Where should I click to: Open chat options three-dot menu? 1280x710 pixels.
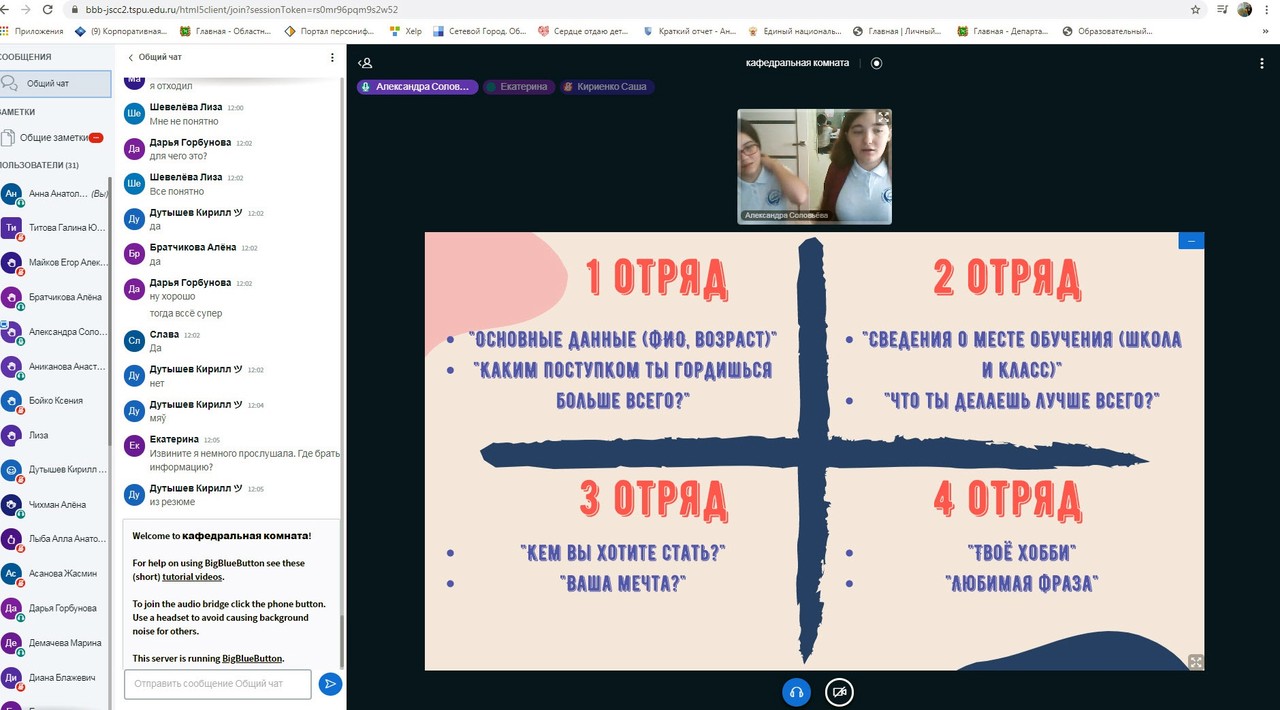pyautogui.click(x=333, y=58)
